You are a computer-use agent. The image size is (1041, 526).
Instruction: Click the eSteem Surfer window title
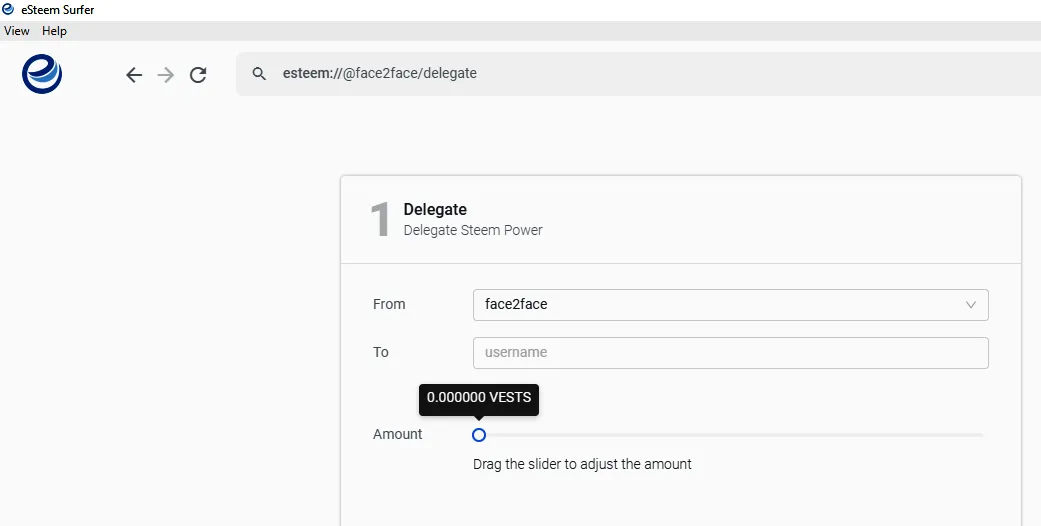[x=58, y=9]
